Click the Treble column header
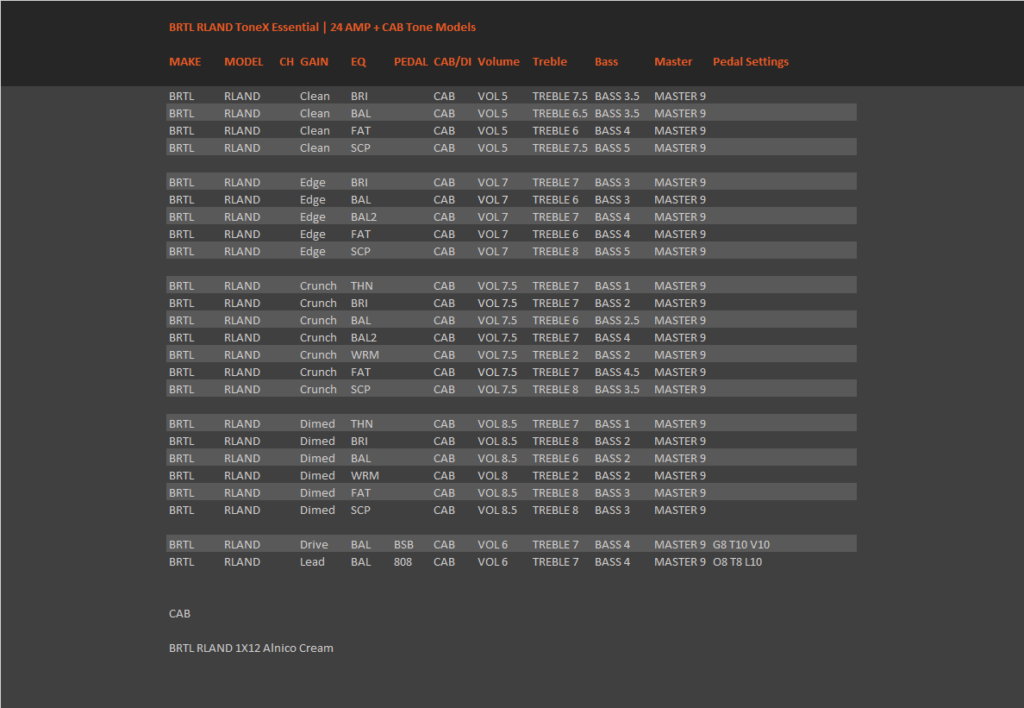 [549, 61]
